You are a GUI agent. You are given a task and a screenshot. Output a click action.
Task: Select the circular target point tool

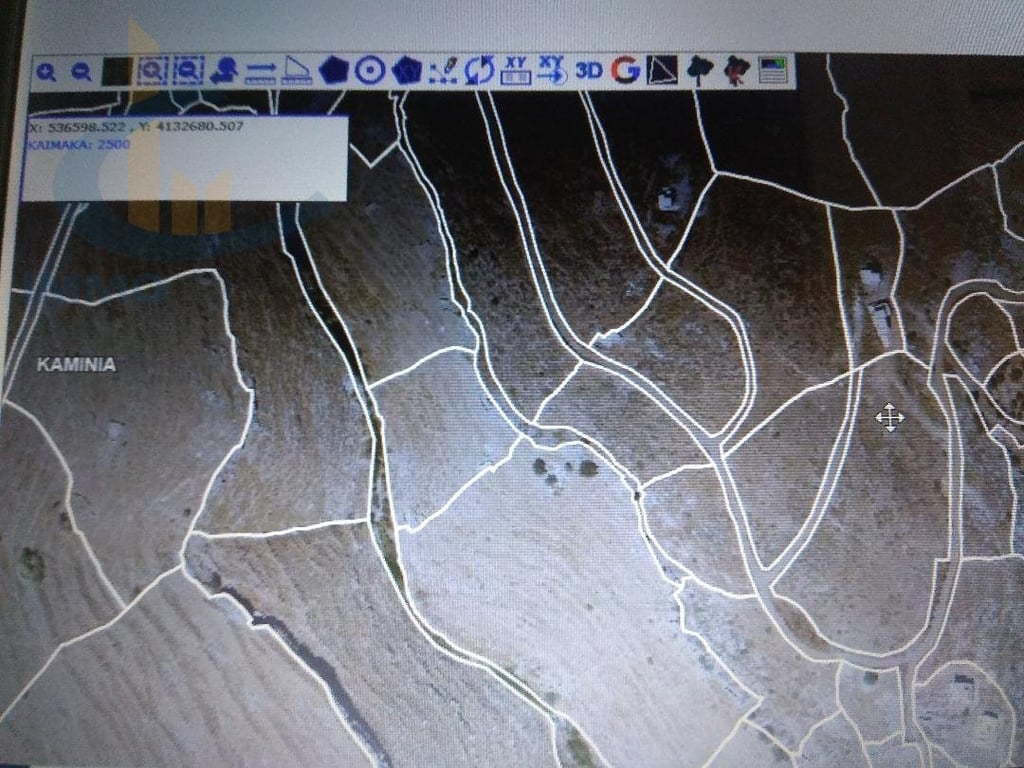pyautogui.click(x=370, y=70)
